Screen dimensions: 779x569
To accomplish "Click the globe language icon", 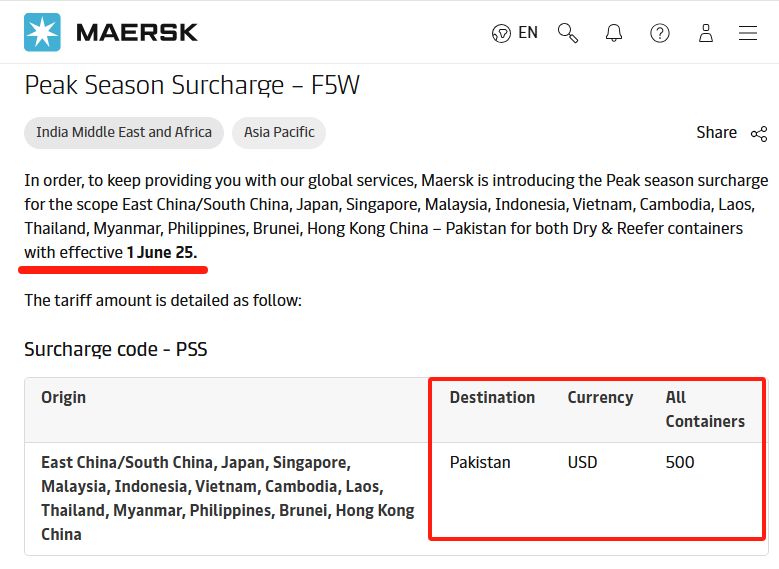I will pyautogui.click(x=501, y=33).
